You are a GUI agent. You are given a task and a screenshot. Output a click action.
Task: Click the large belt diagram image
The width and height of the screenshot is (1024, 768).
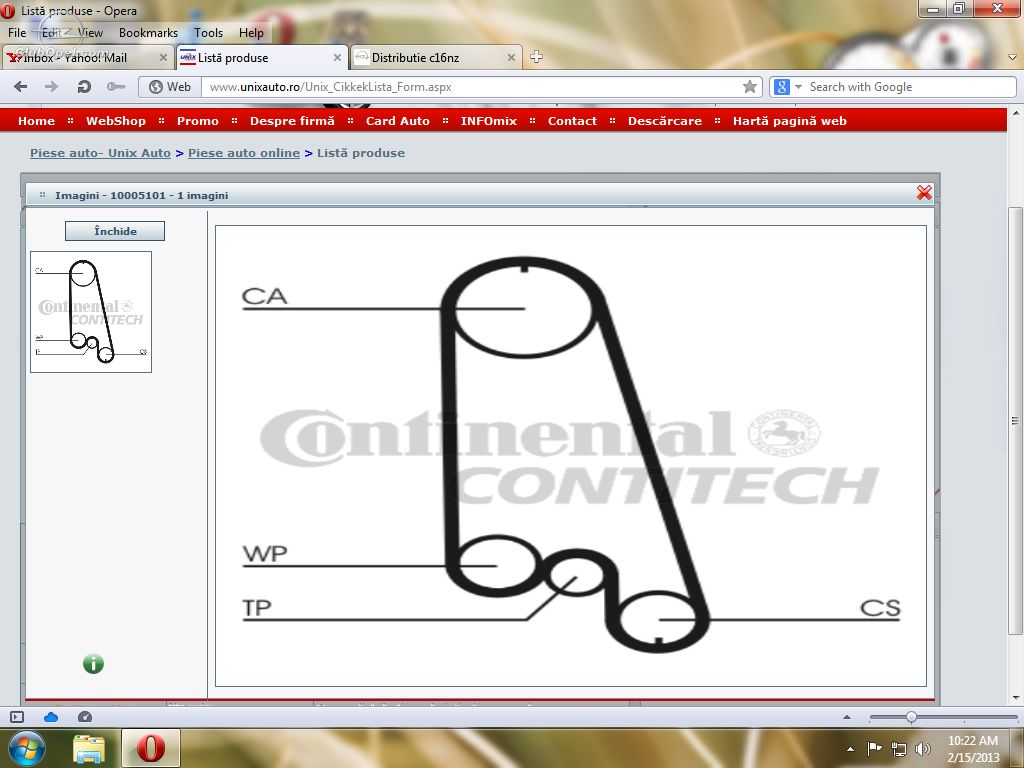click(x=571, y=456)
